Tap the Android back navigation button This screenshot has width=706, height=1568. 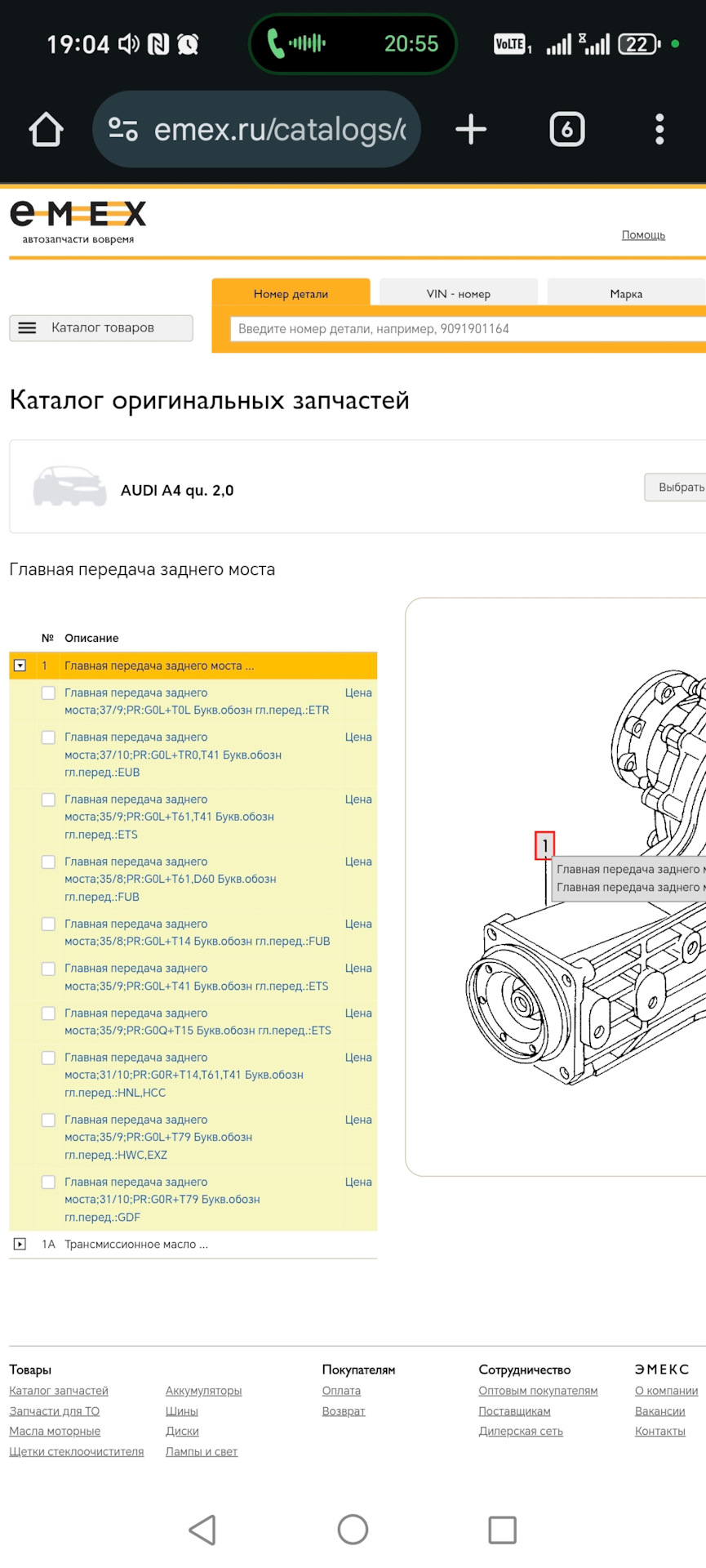202,1530
